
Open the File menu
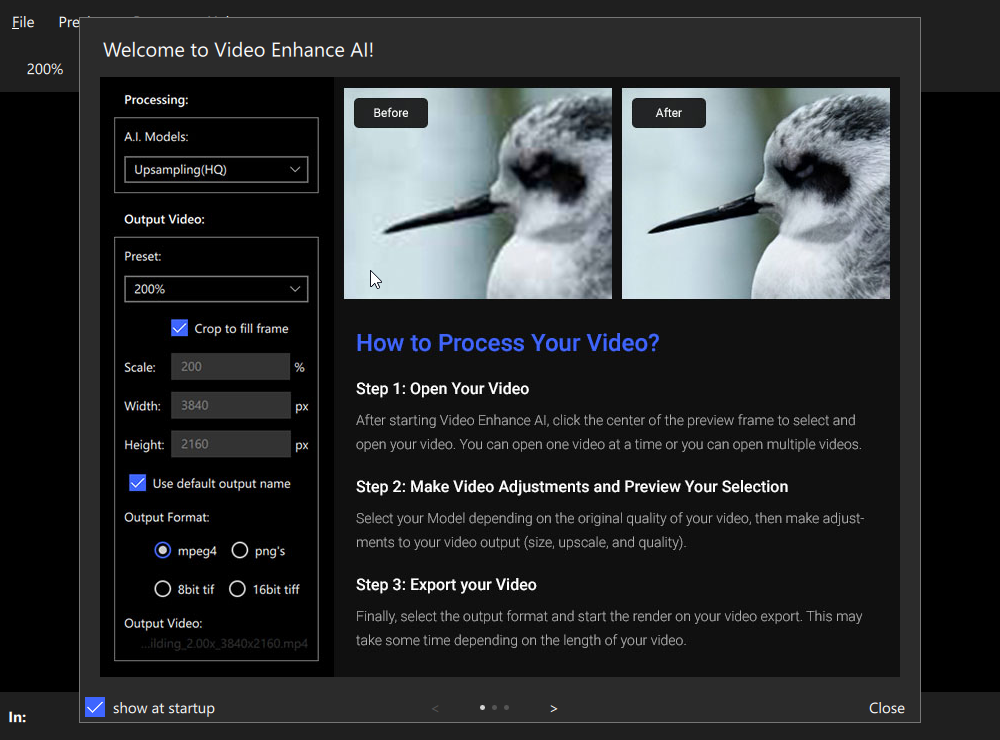click(x=23, y=22)
